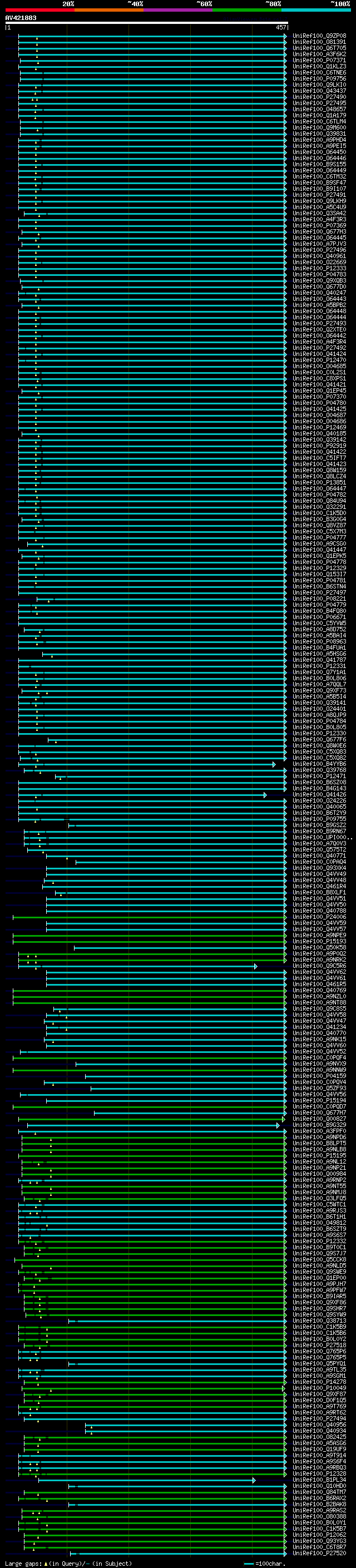
Task: Select hit UniRef100_C5XQ82
Action: (319, 758)
